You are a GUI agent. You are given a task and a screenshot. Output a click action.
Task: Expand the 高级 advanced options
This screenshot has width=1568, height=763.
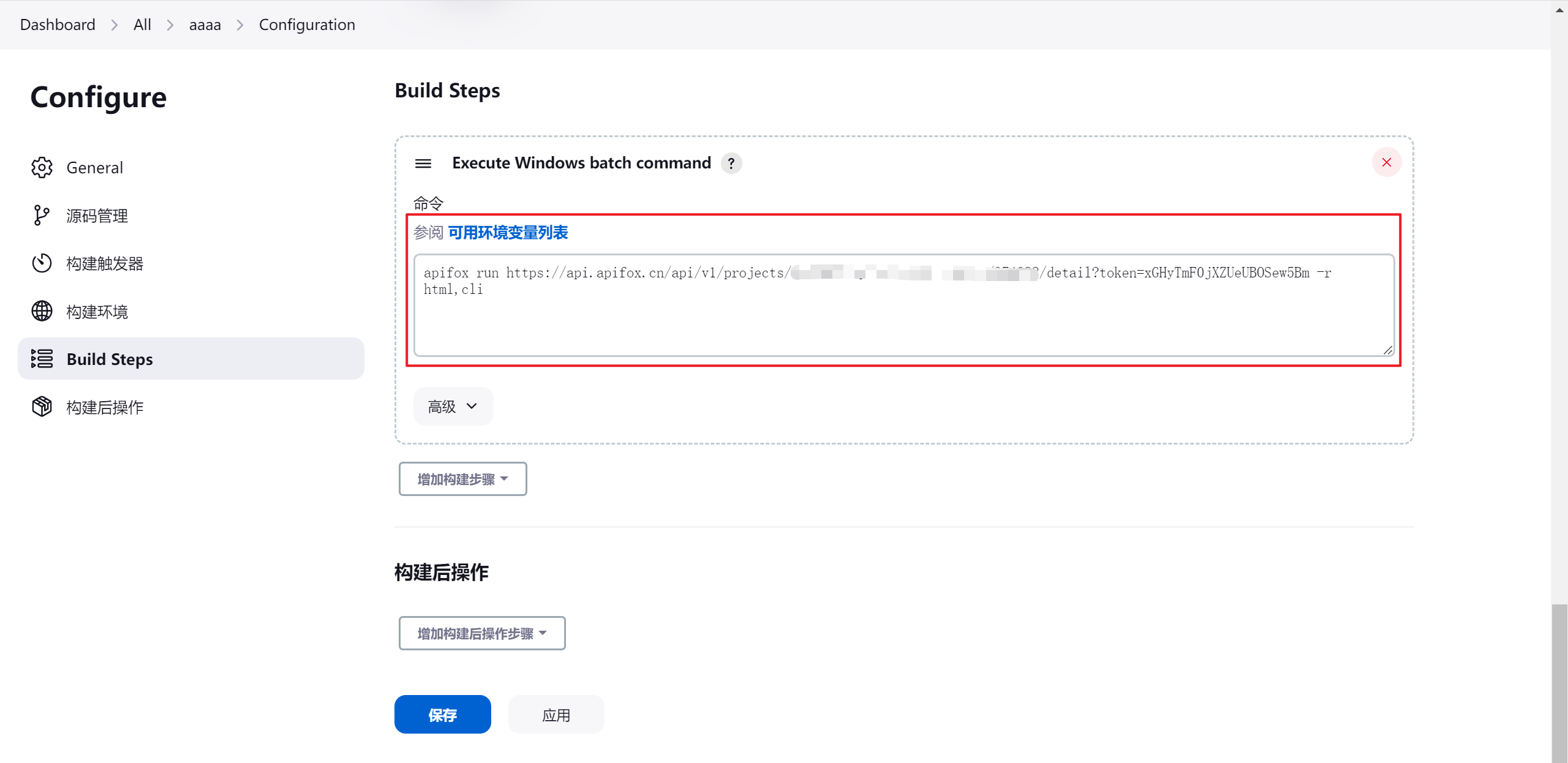(x=453, y=406)
